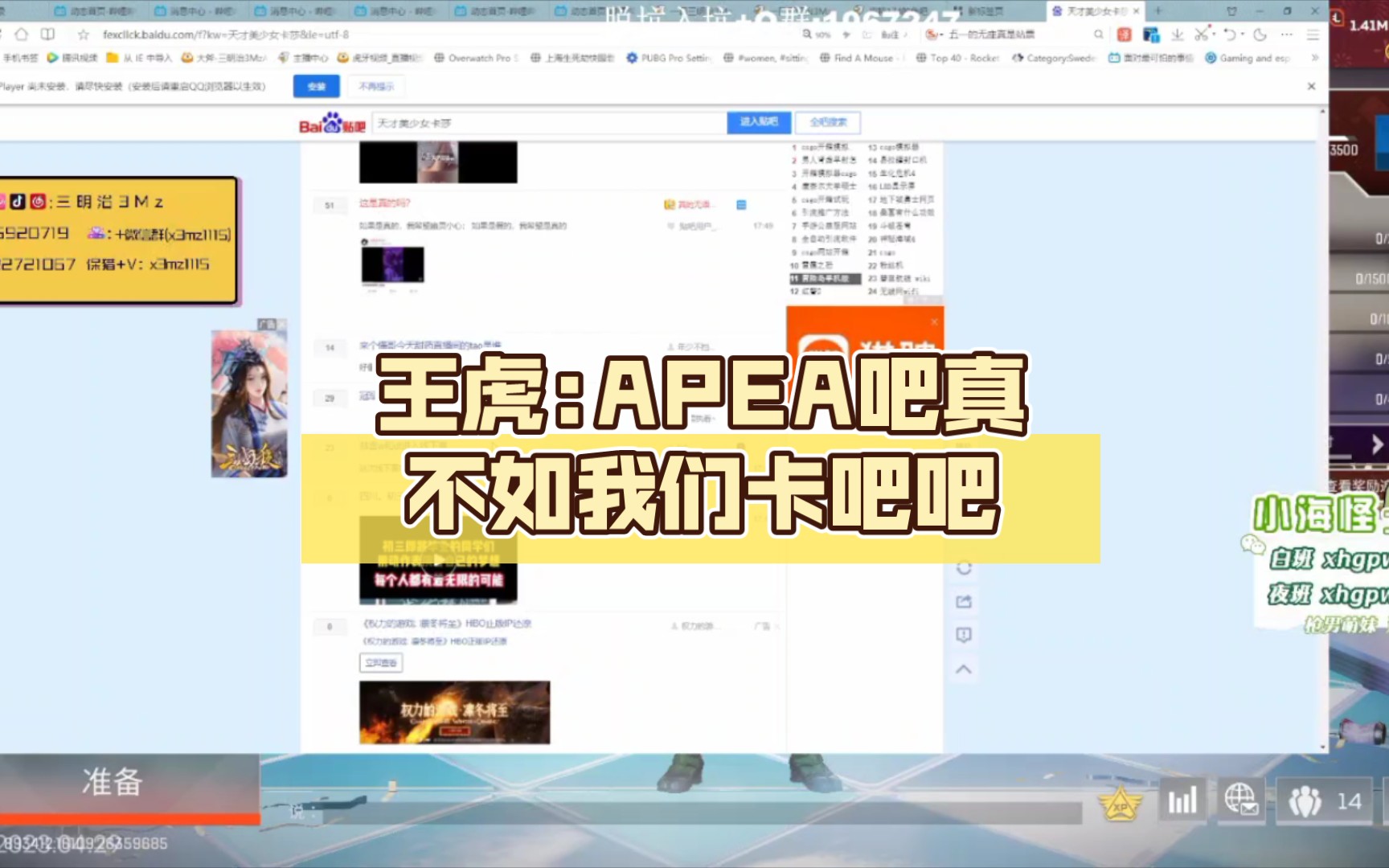Click the post-type icon in row 51
This screenshot has height=868, width=1389.
pos(741,205)
